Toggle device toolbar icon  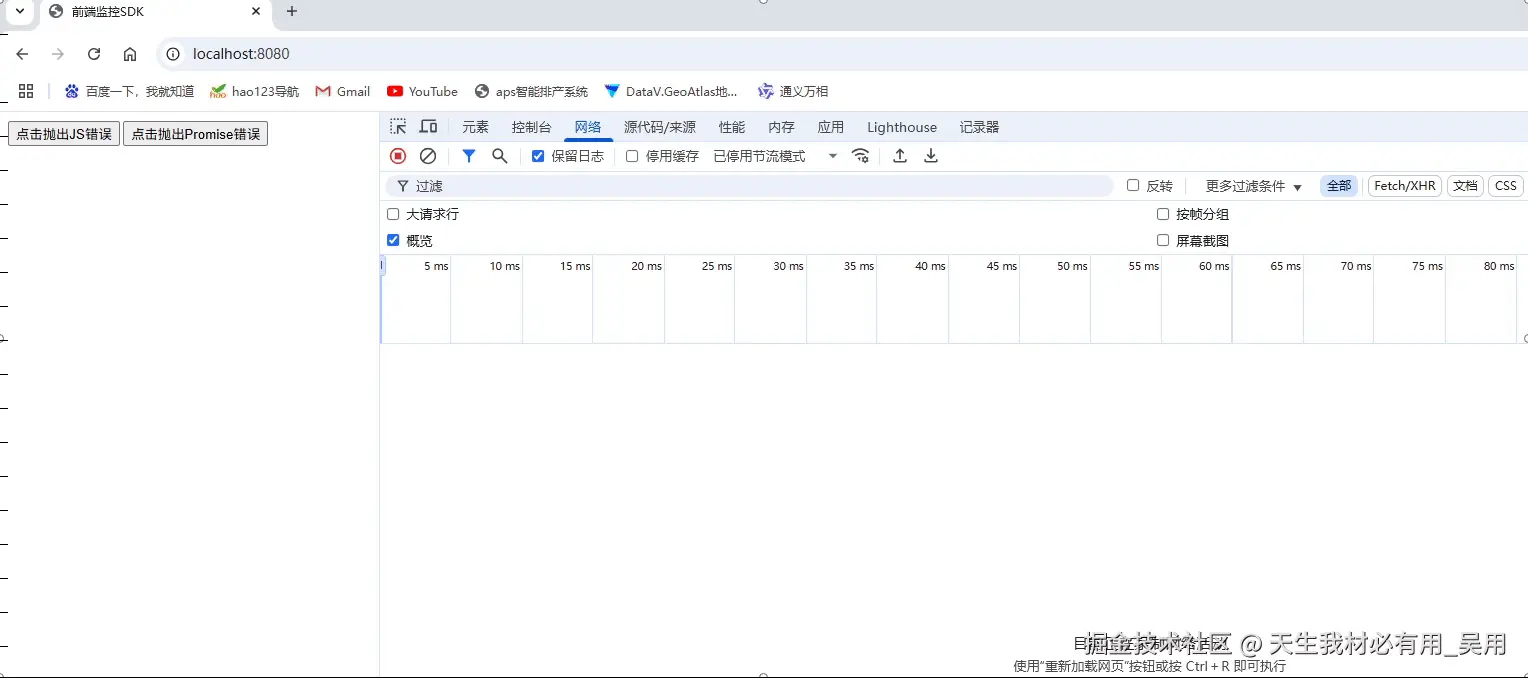coord(429,127)
